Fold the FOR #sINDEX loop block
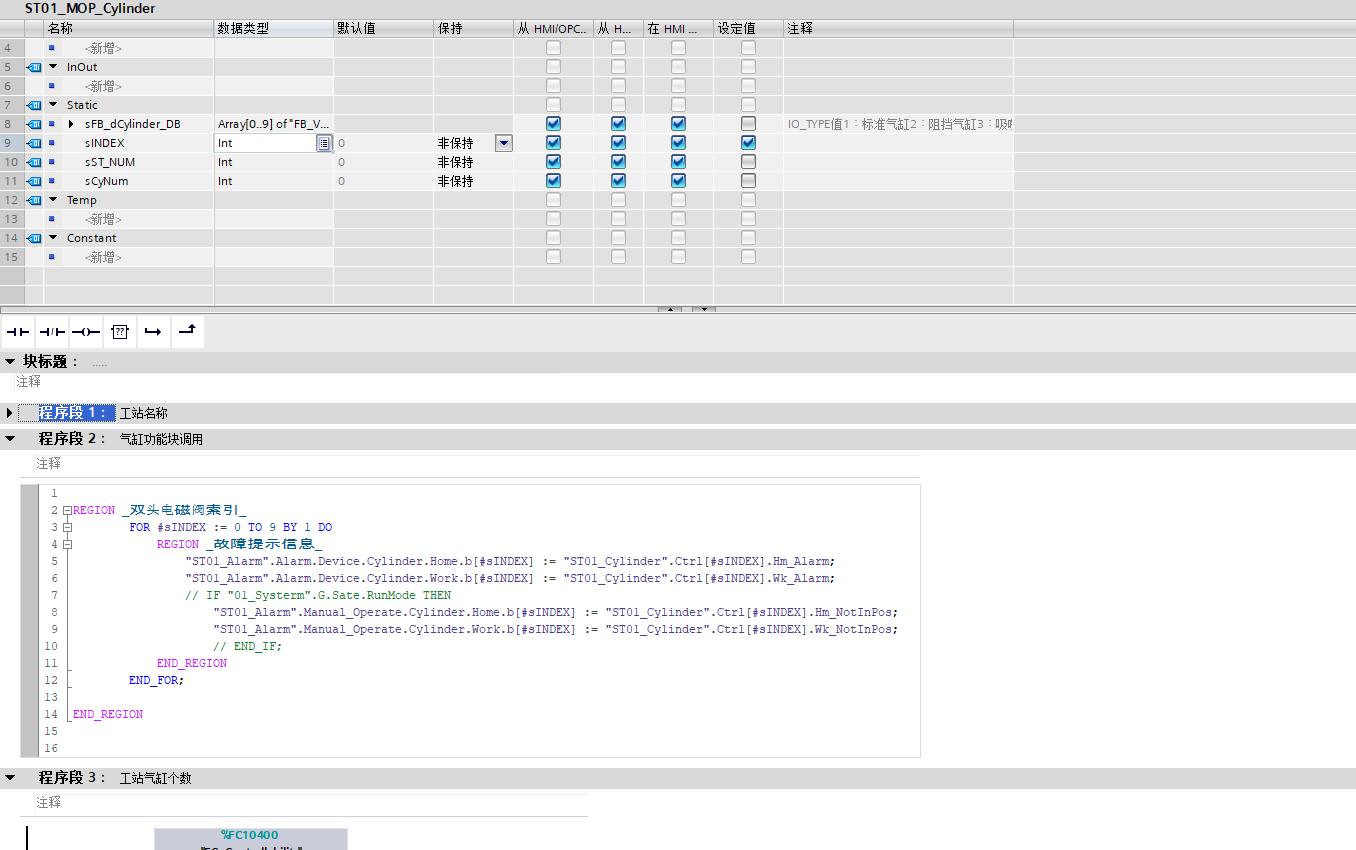 click(67, 527)
